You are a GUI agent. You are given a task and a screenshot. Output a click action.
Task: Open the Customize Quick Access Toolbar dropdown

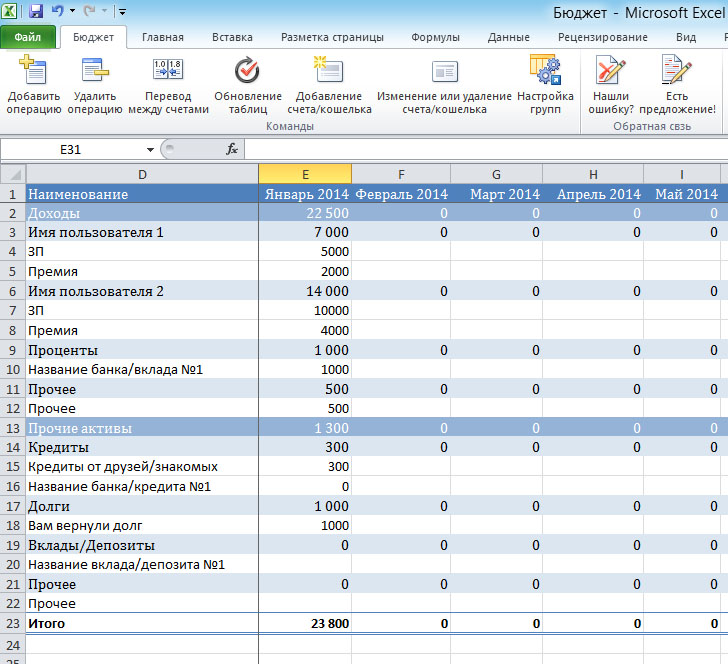122,13
